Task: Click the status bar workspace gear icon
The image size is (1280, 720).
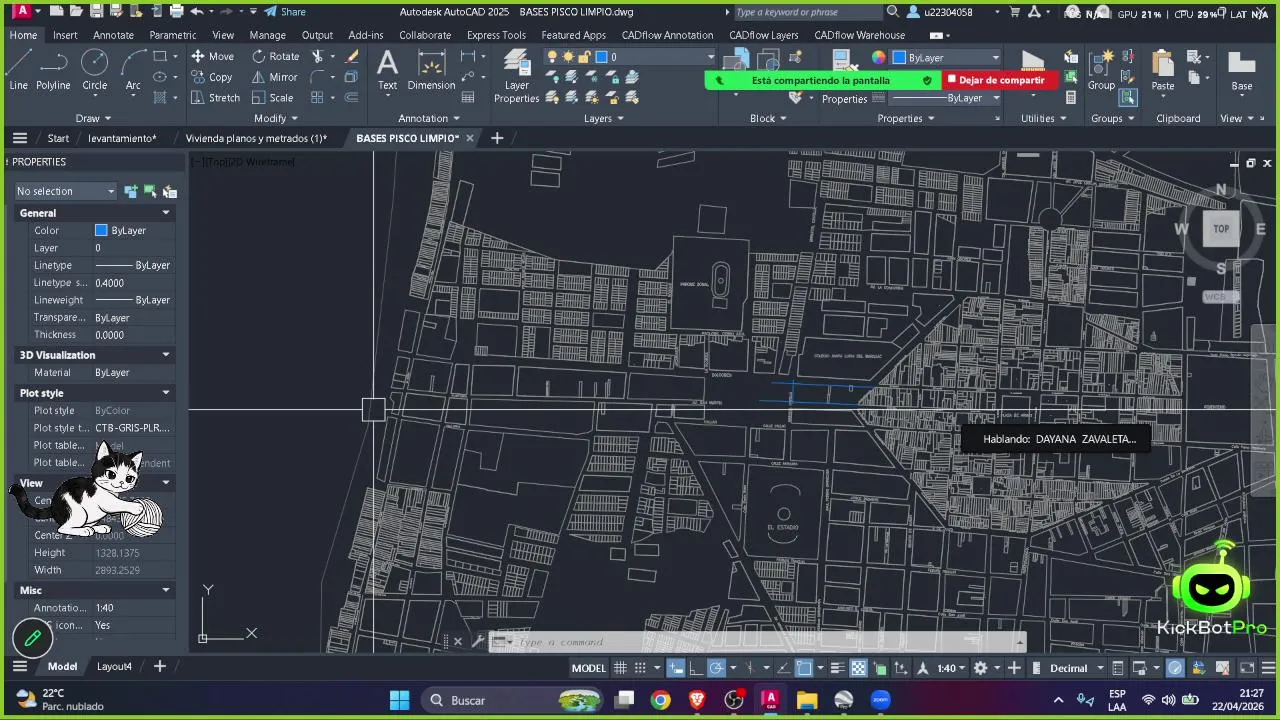Action: click(x=981, y=668)
